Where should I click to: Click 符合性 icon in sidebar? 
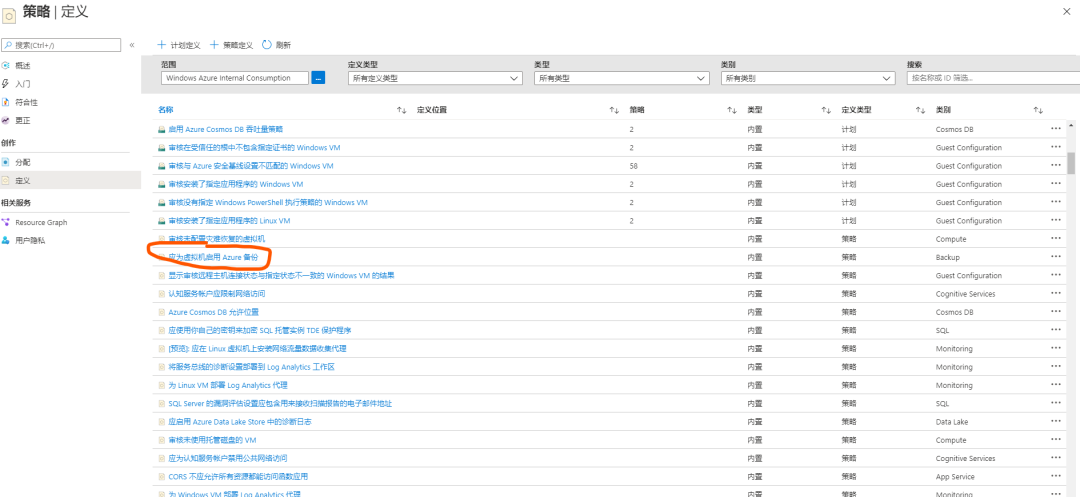6,102
